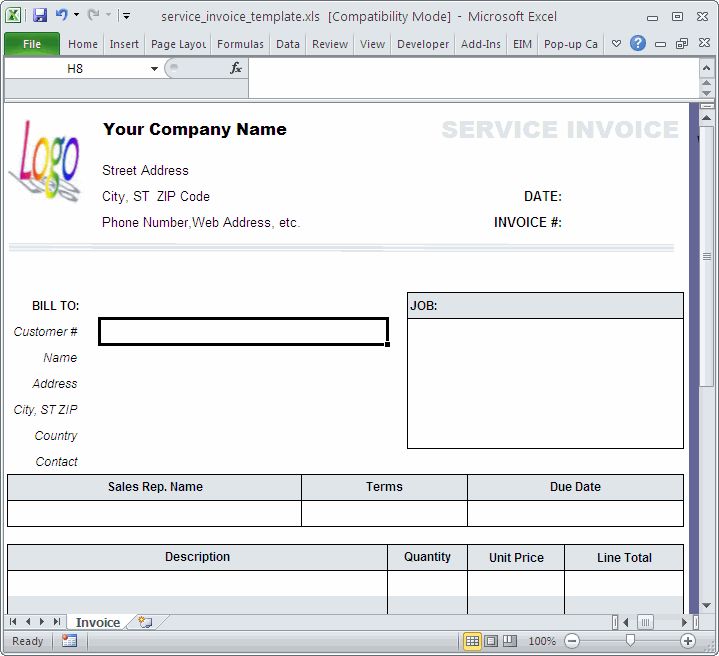
Task: Click the Sales Rep. Name header
Action: [x=155, y=487]
